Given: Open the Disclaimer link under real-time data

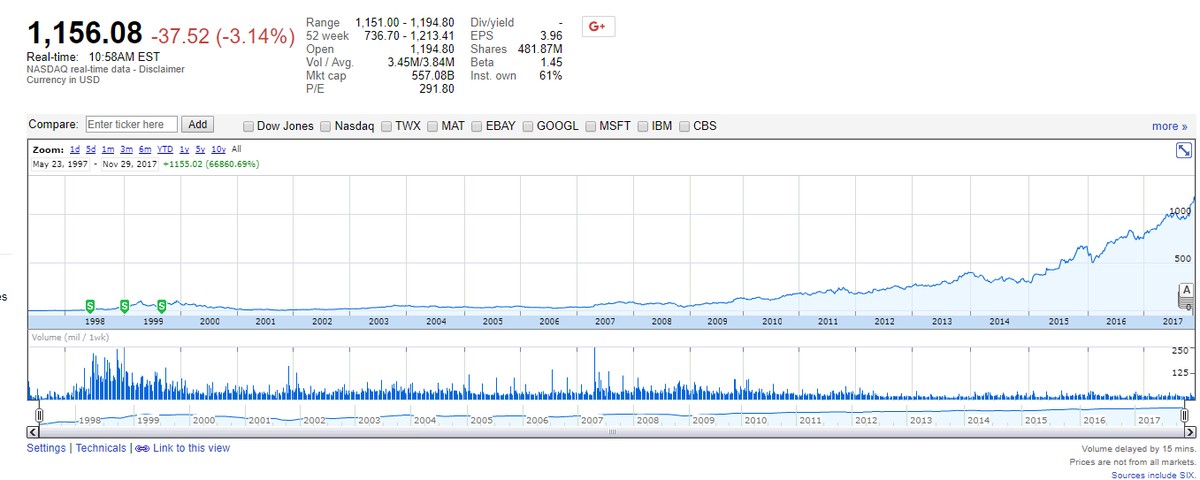Looking at the screenshot, I should [x=162, y=69].
